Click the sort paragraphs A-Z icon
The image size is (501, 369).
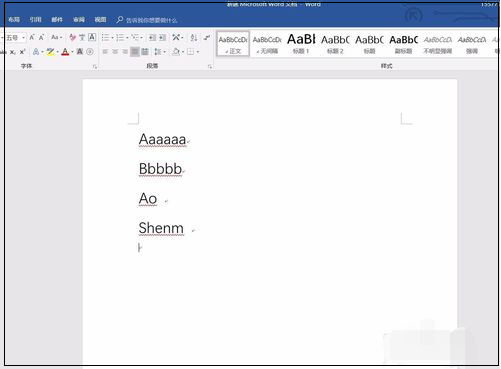(x=194, y=37)
